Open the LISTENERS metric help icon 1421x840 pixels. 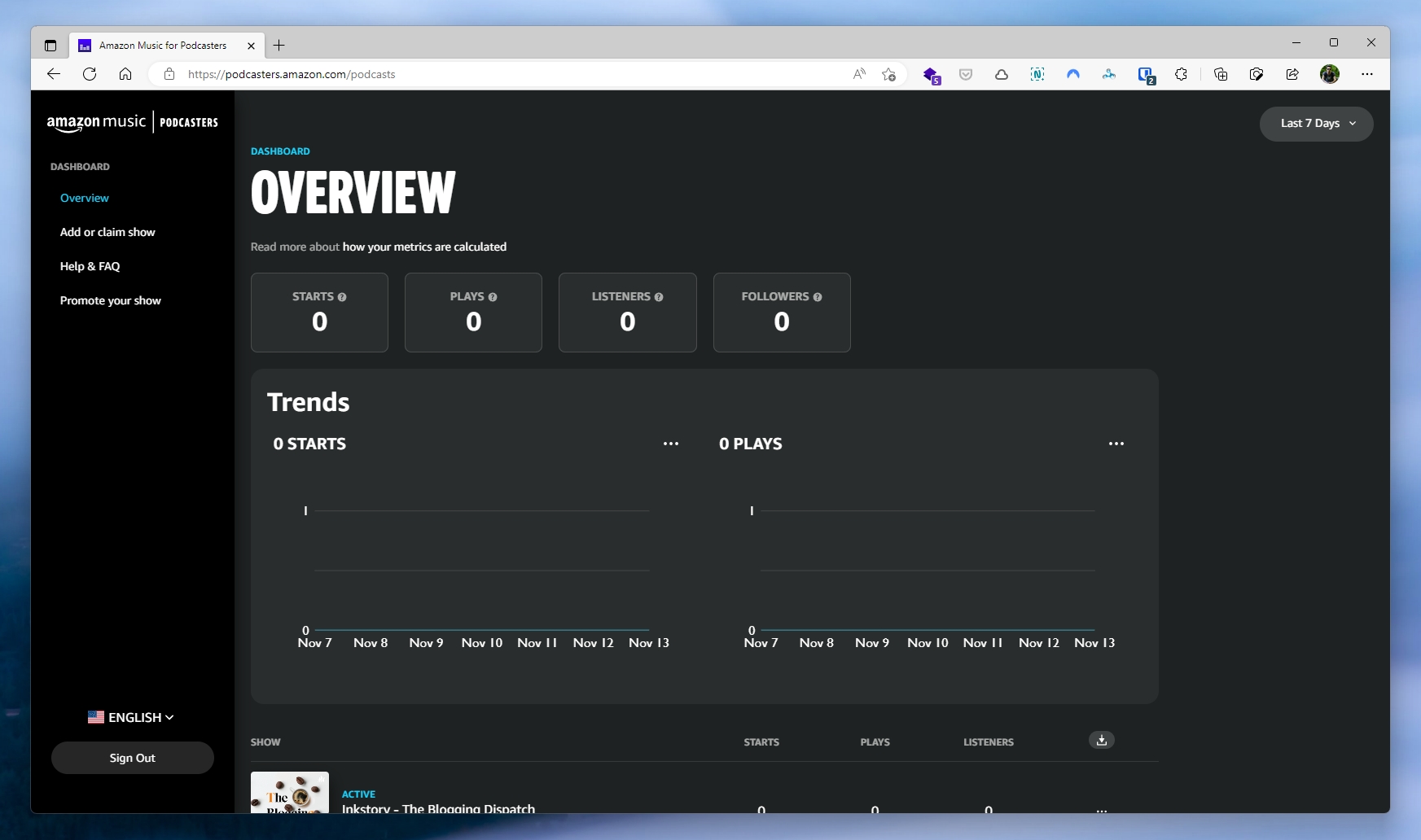click(659, 297)
